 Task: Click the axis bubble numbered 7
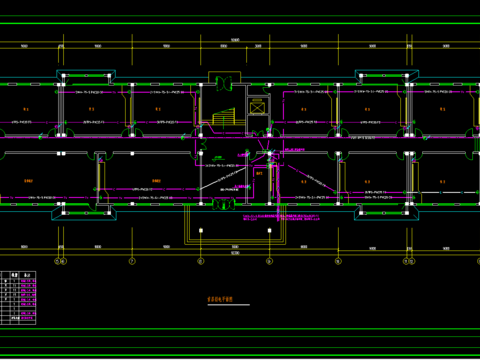coord(132,261)
